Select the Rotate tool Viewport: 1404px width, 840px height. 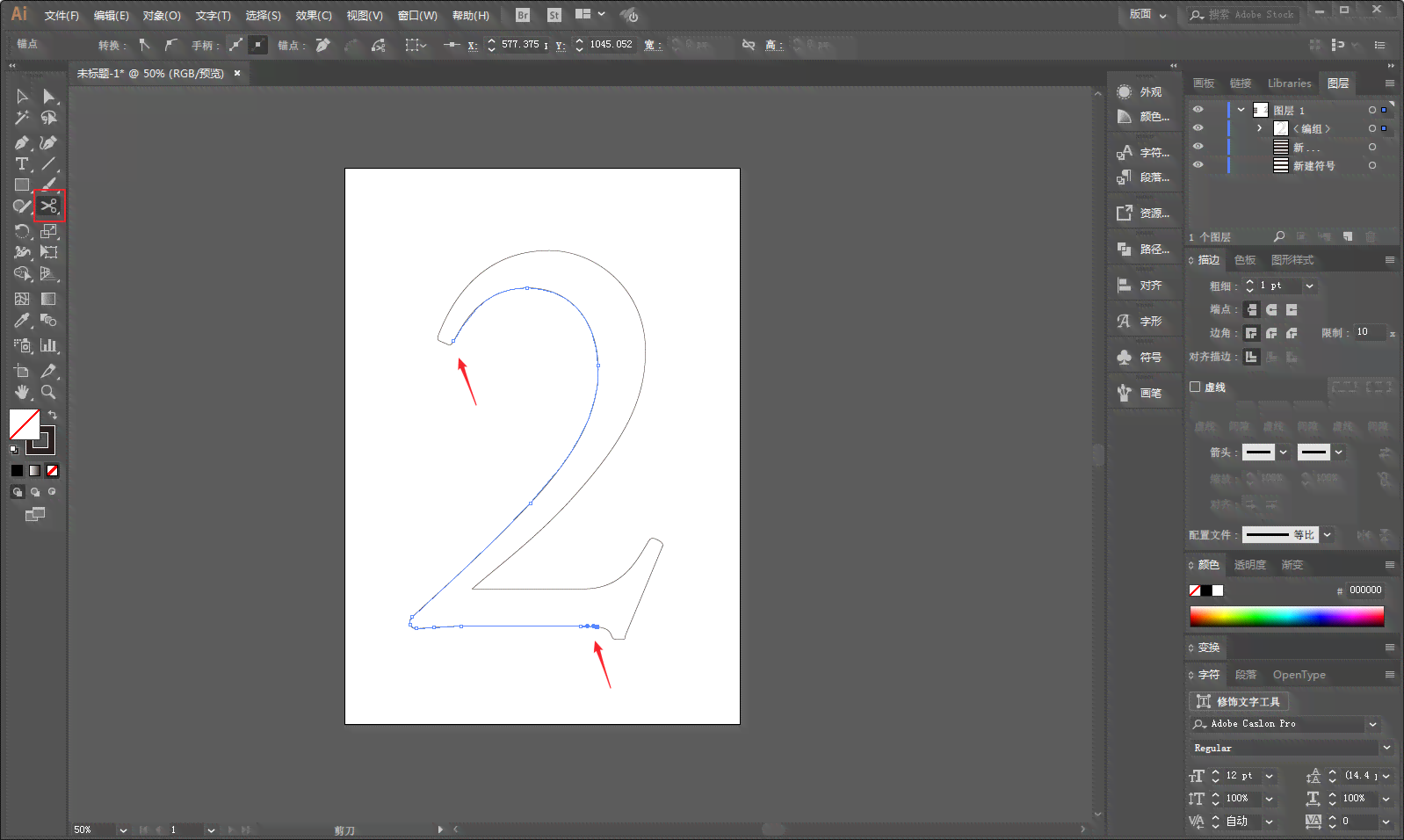(23, 232)
